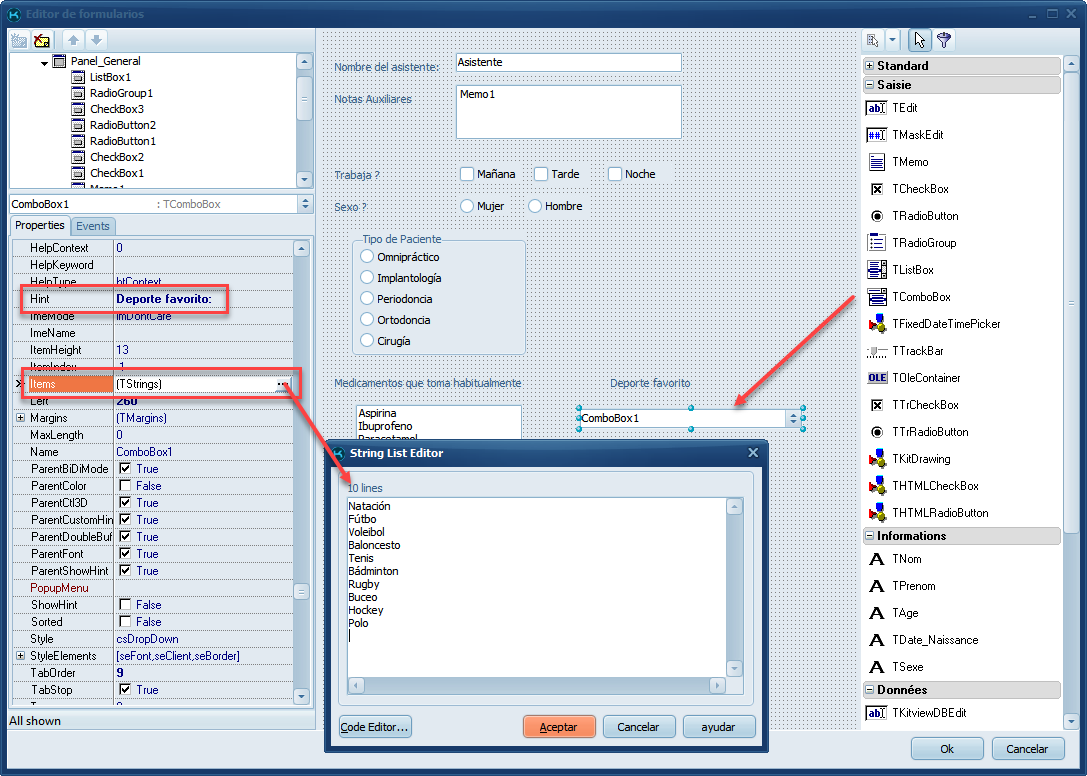This screenshot has width=1087, height=776.
Task: Click the Nombre del asistente input field
Action: point(567,63)
